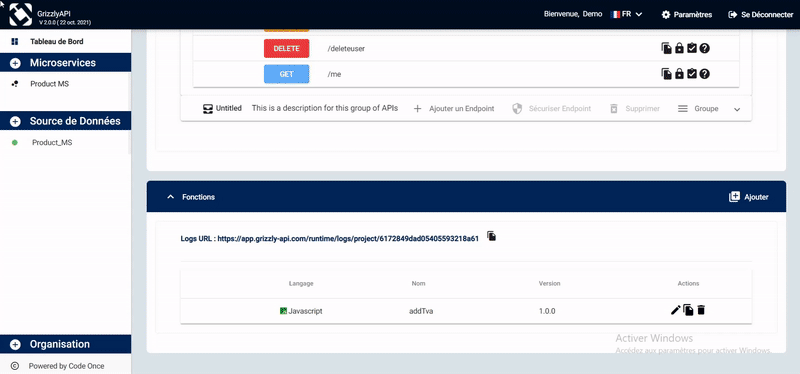The width and height of the screenshot is (800, 374).
Task: Click the Nom column header
Action: point(418,283)
